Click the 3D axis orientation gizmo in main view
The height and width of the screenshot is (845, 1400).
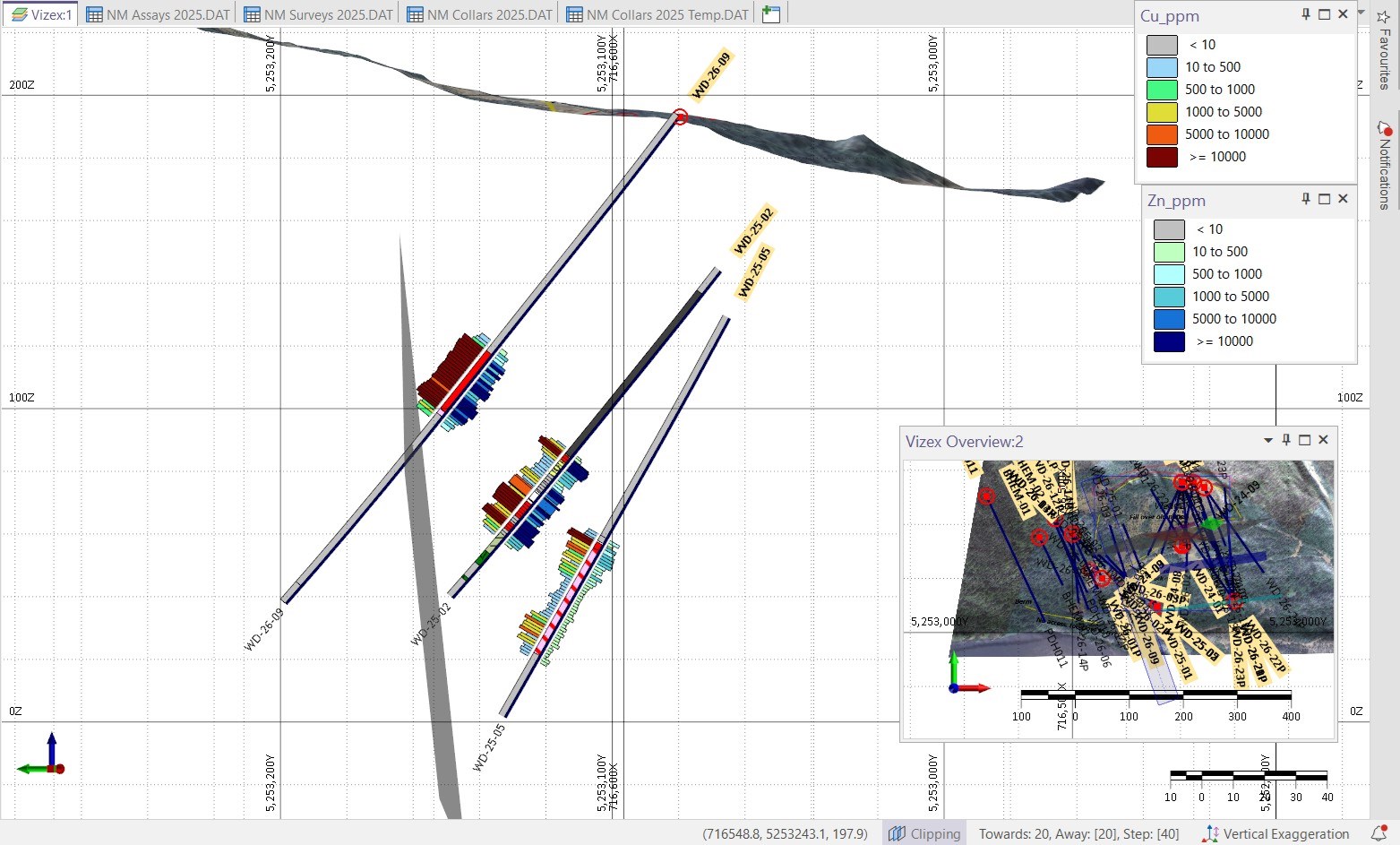41,755
